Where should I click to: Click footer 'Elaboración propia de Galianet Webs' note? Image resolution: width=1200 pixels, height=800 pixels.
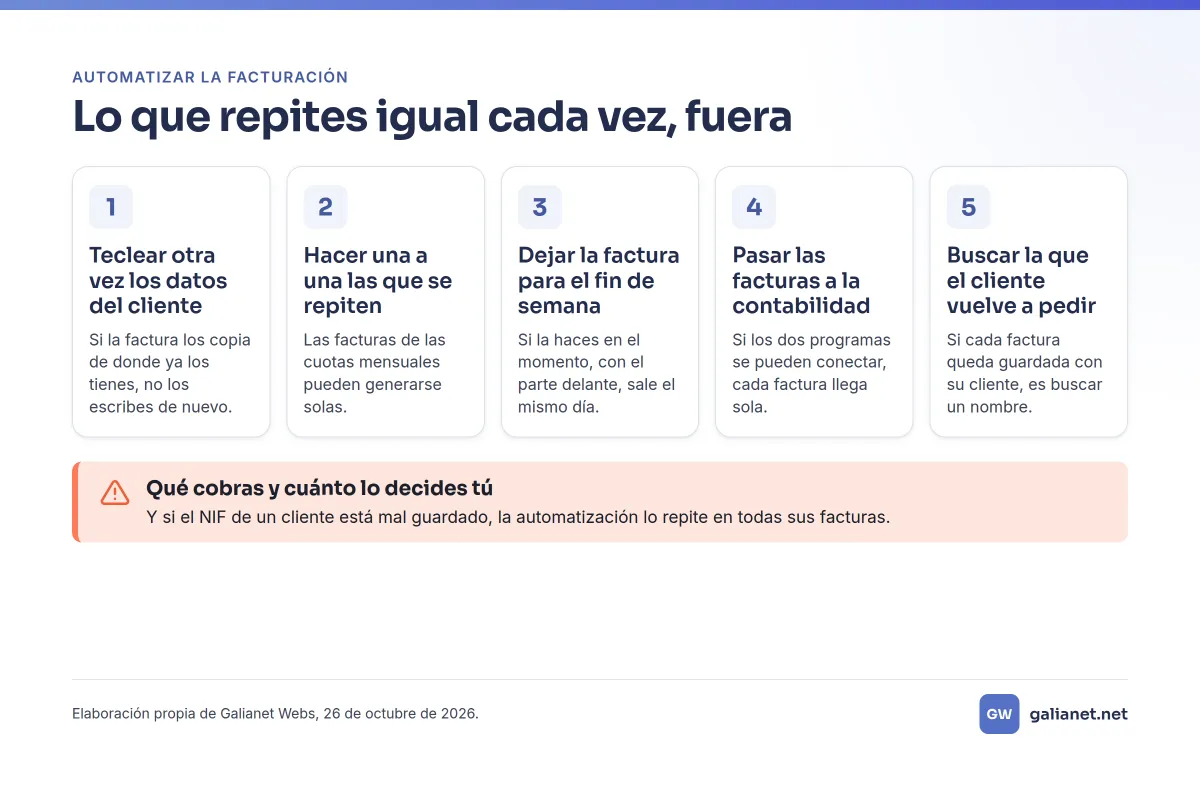(x=275, y=714)
